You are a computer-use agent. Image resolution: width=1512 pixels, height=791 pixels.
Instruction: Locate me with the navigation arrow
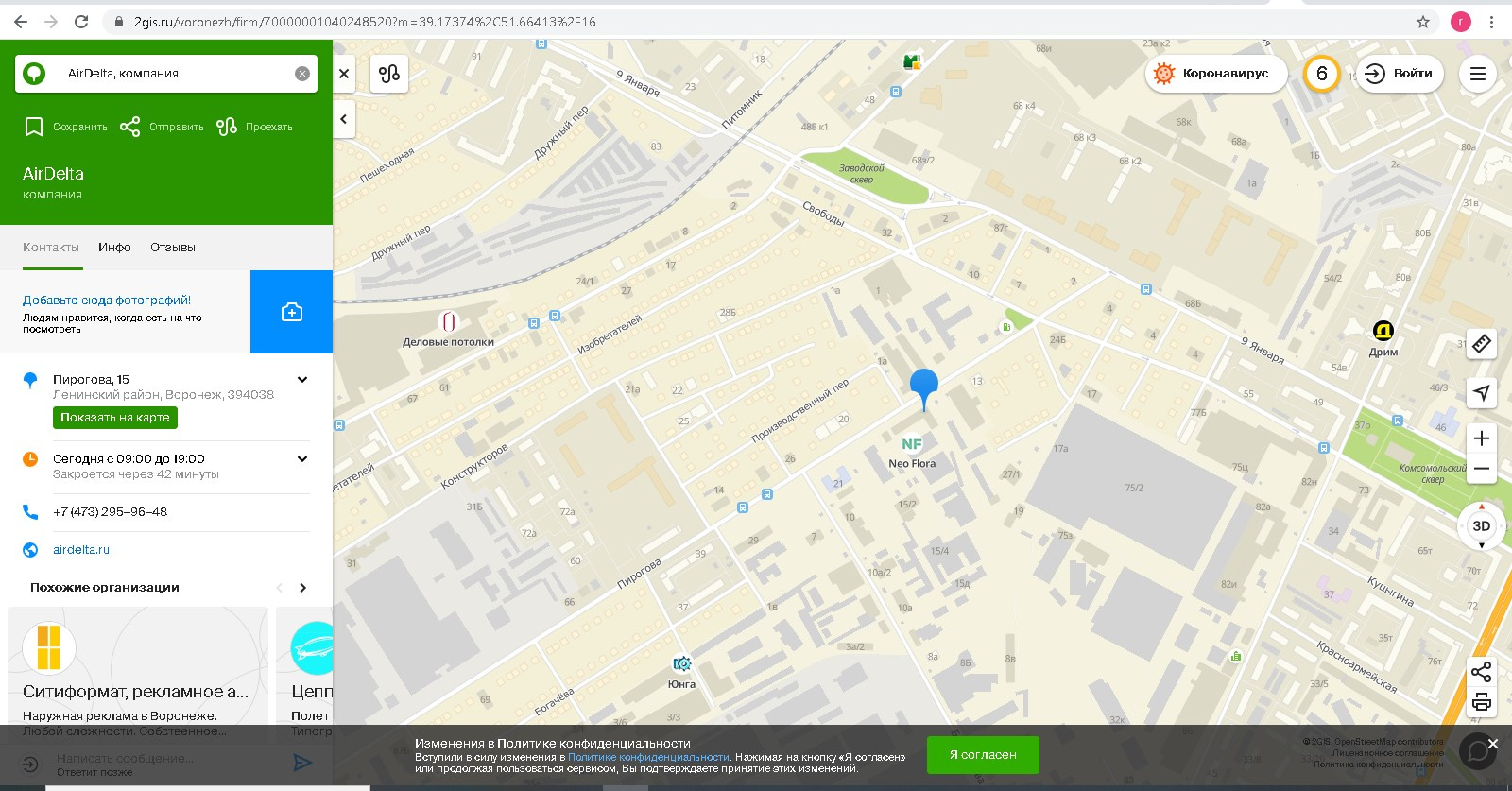1482,393
